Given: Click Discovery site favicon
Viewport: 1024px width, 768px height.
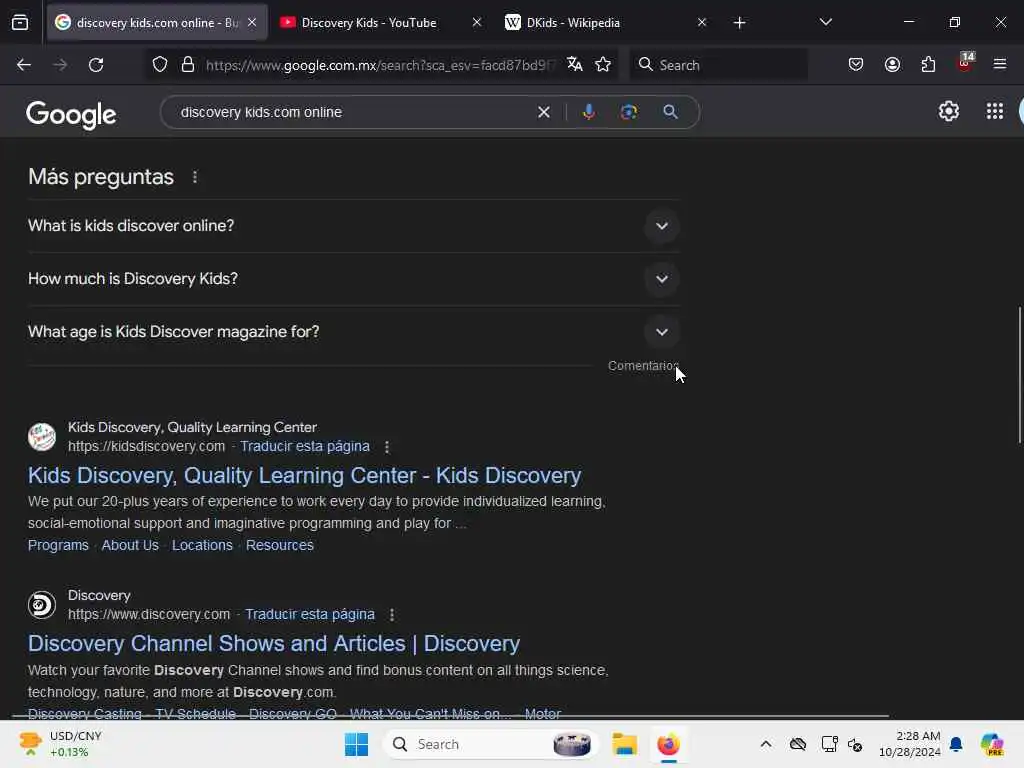Looking at the screenshot, I should [42, 605].
